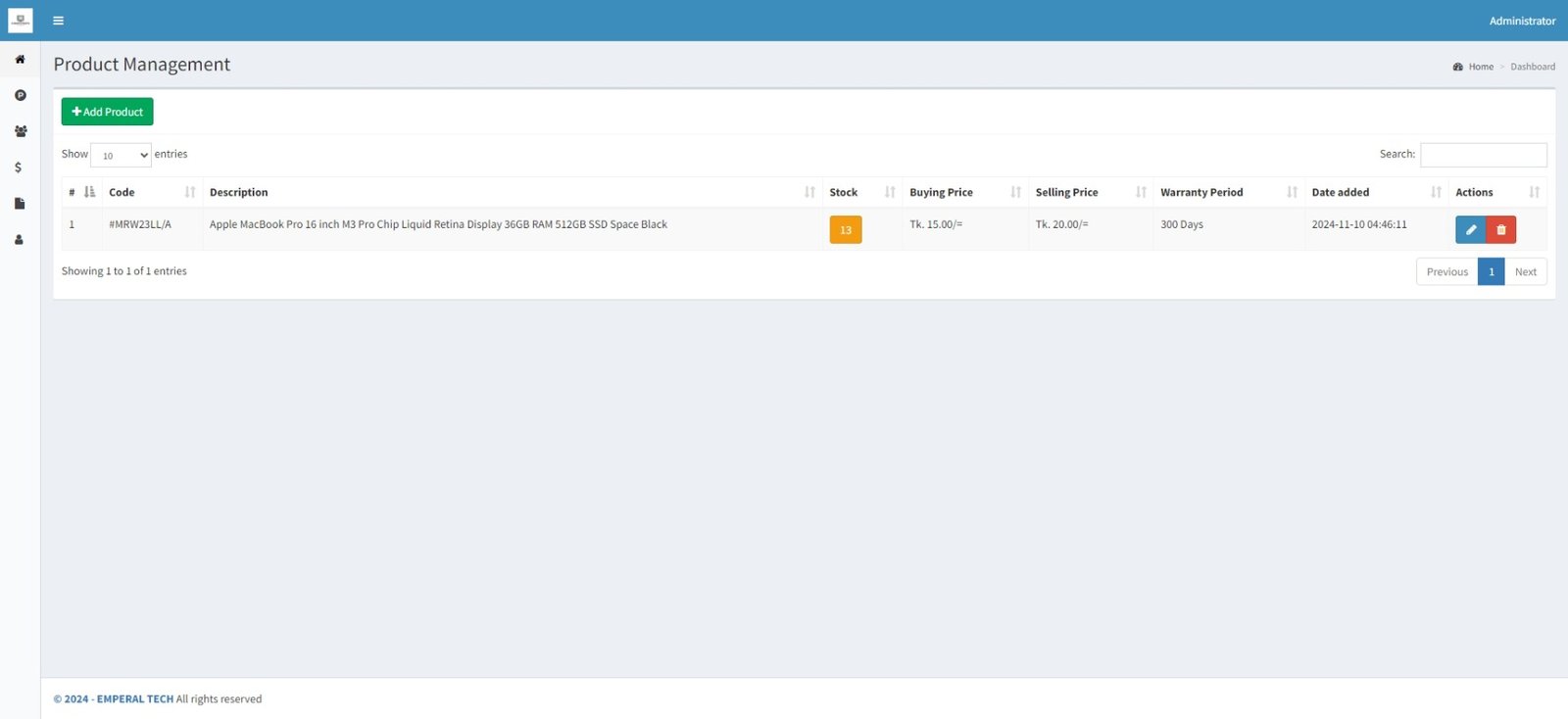Edit the MacBook product with the blue pencil button
1568x719 pixels.
coord(1470,229)
